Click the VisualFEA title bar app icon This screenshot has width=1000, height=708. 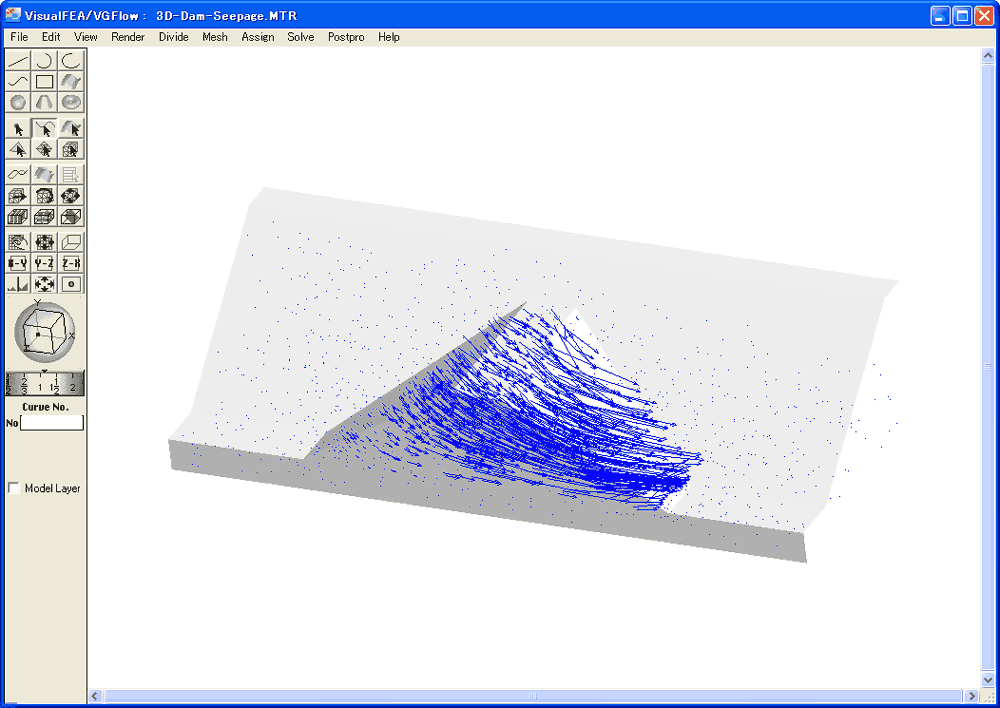13,15
